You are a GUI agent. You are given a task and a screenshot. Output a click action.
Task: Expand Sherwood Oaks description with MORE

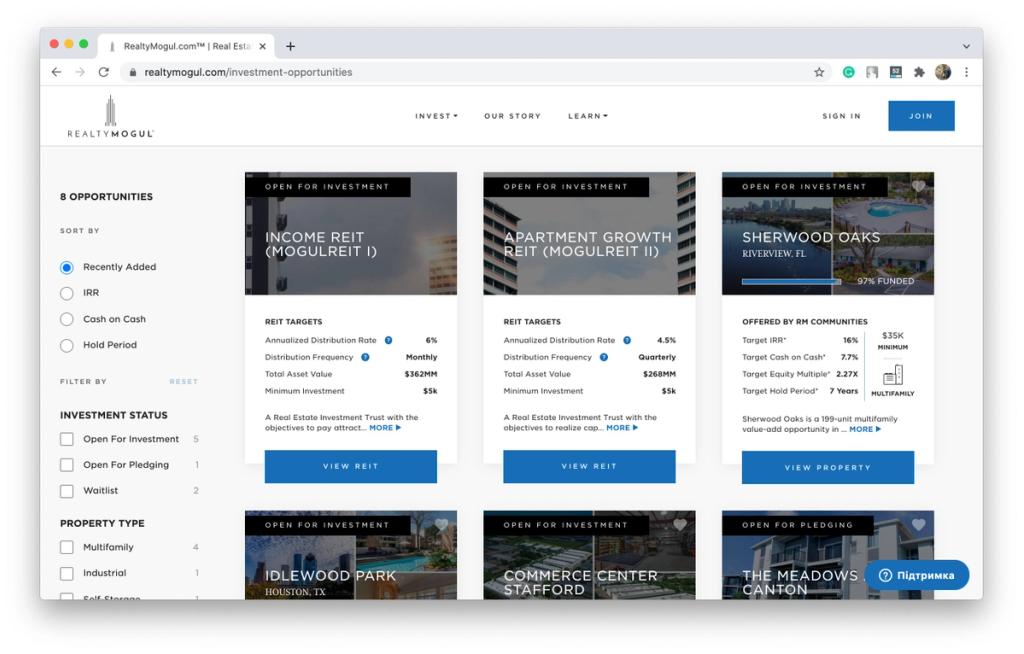[x=865, y=429]
